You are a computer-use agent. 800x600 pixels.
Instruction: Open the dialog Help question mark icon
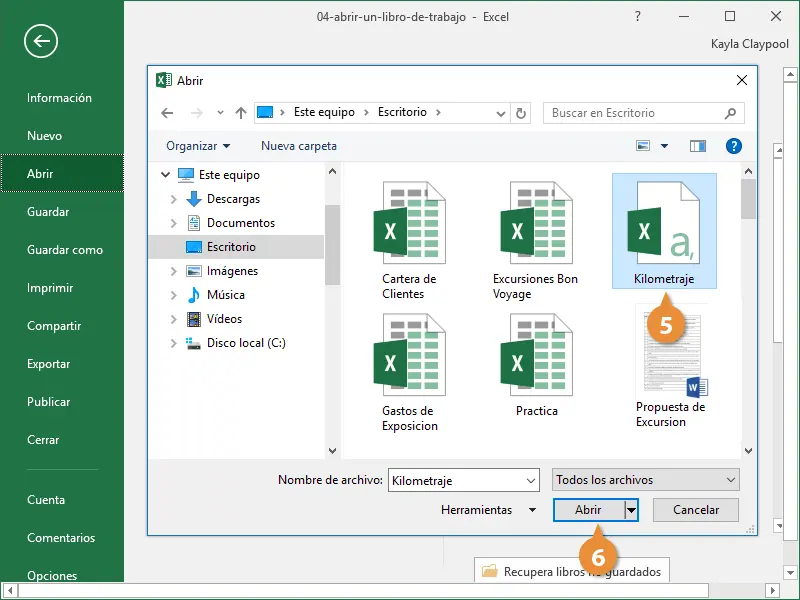tap(733, 146)
